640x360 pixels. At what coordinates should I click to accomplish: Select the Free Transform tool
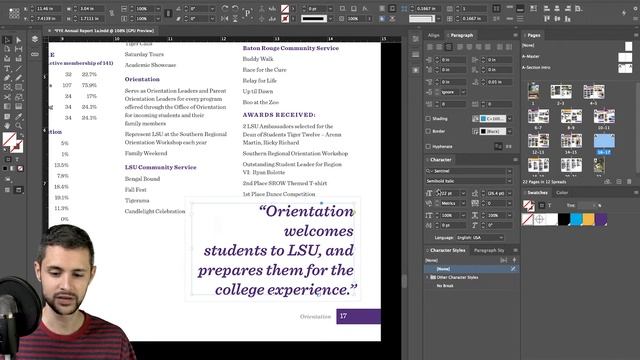pyautogui.click(x=18, y=97)
